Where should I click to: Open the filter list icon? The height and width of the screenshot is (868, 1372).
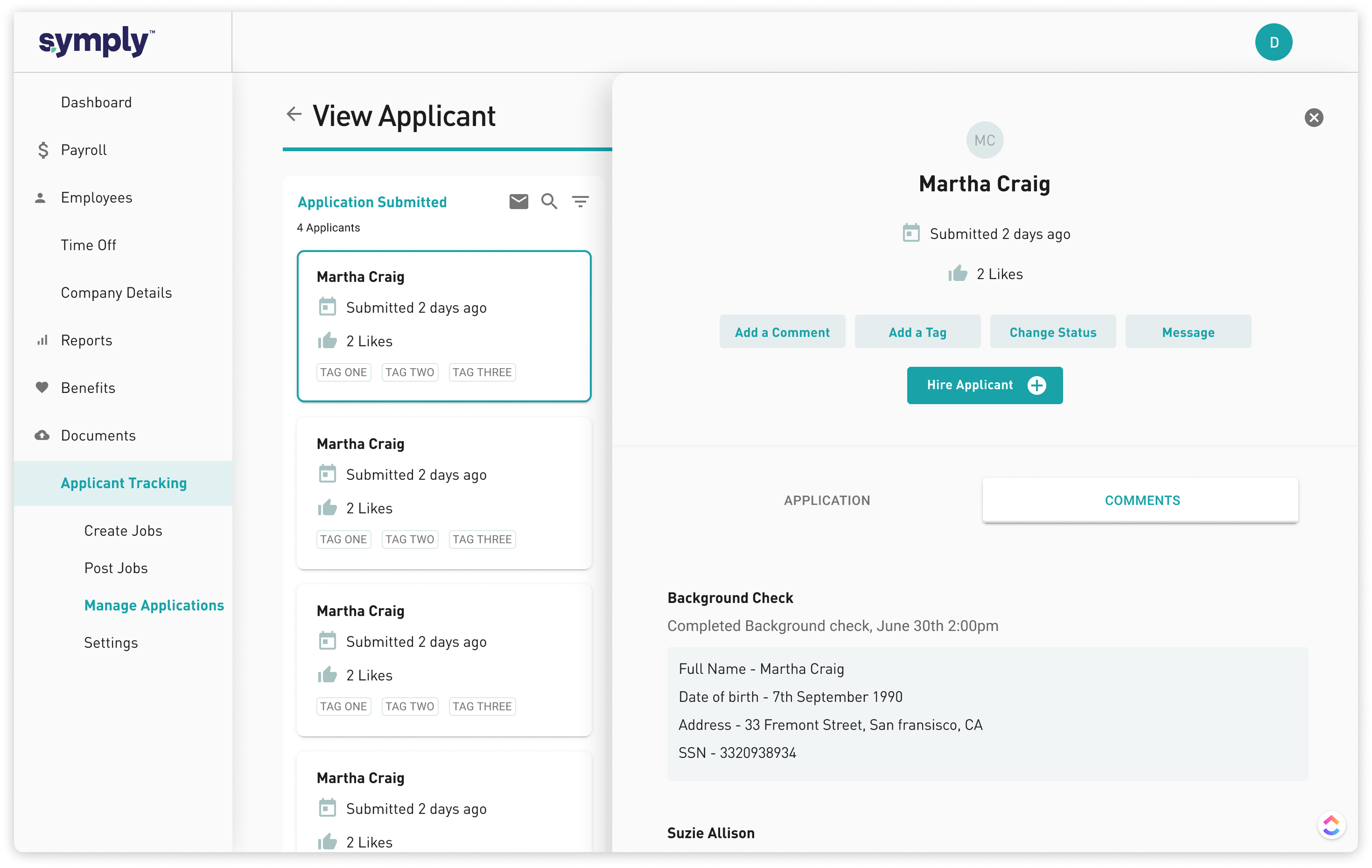(580, 201)
